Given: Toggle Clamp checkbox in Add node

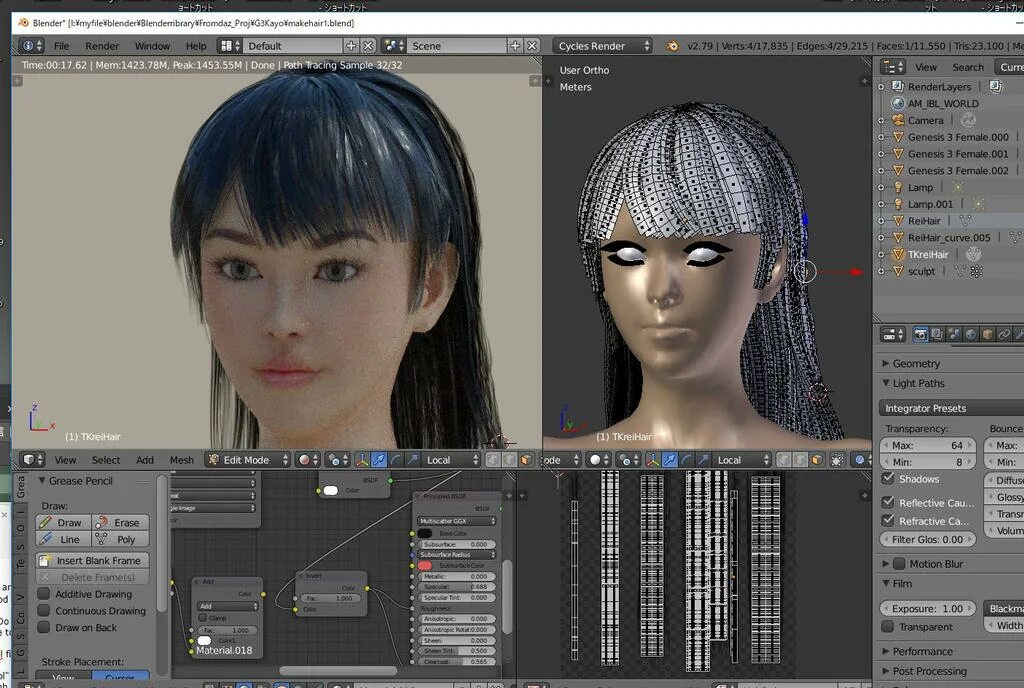Looking at the screenshot, I should click(x=202, y=618).
